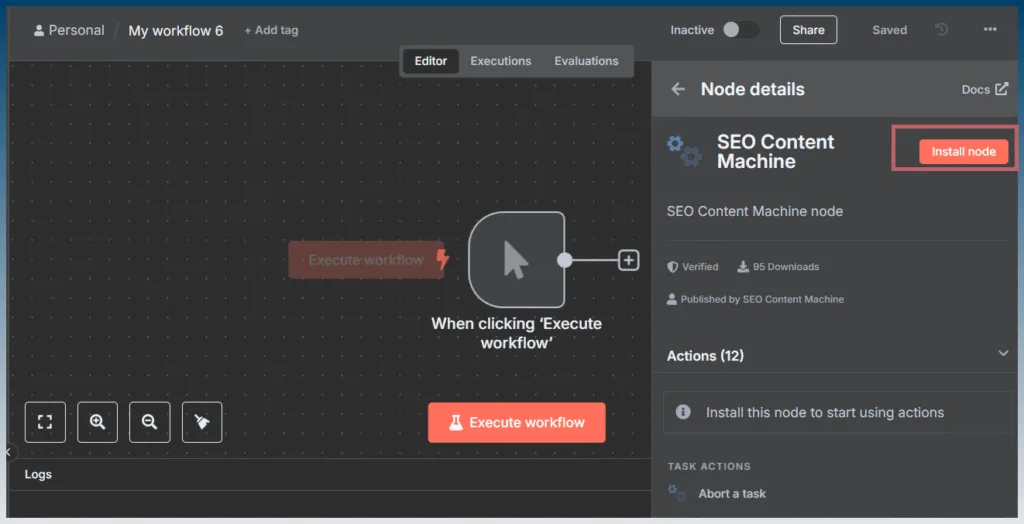The image size is (1024, 524).
Task: Click Add tag next to workflow name
Action: pyautogui.click(x=271, y=30)
